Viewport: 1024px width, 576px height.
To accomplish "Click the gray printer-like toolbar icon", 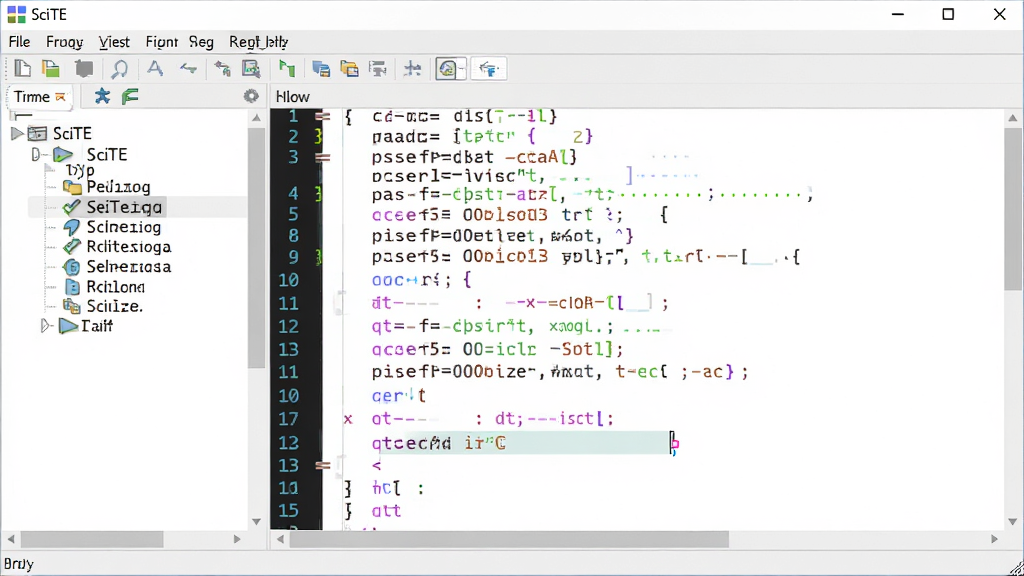I will point(378,69).
